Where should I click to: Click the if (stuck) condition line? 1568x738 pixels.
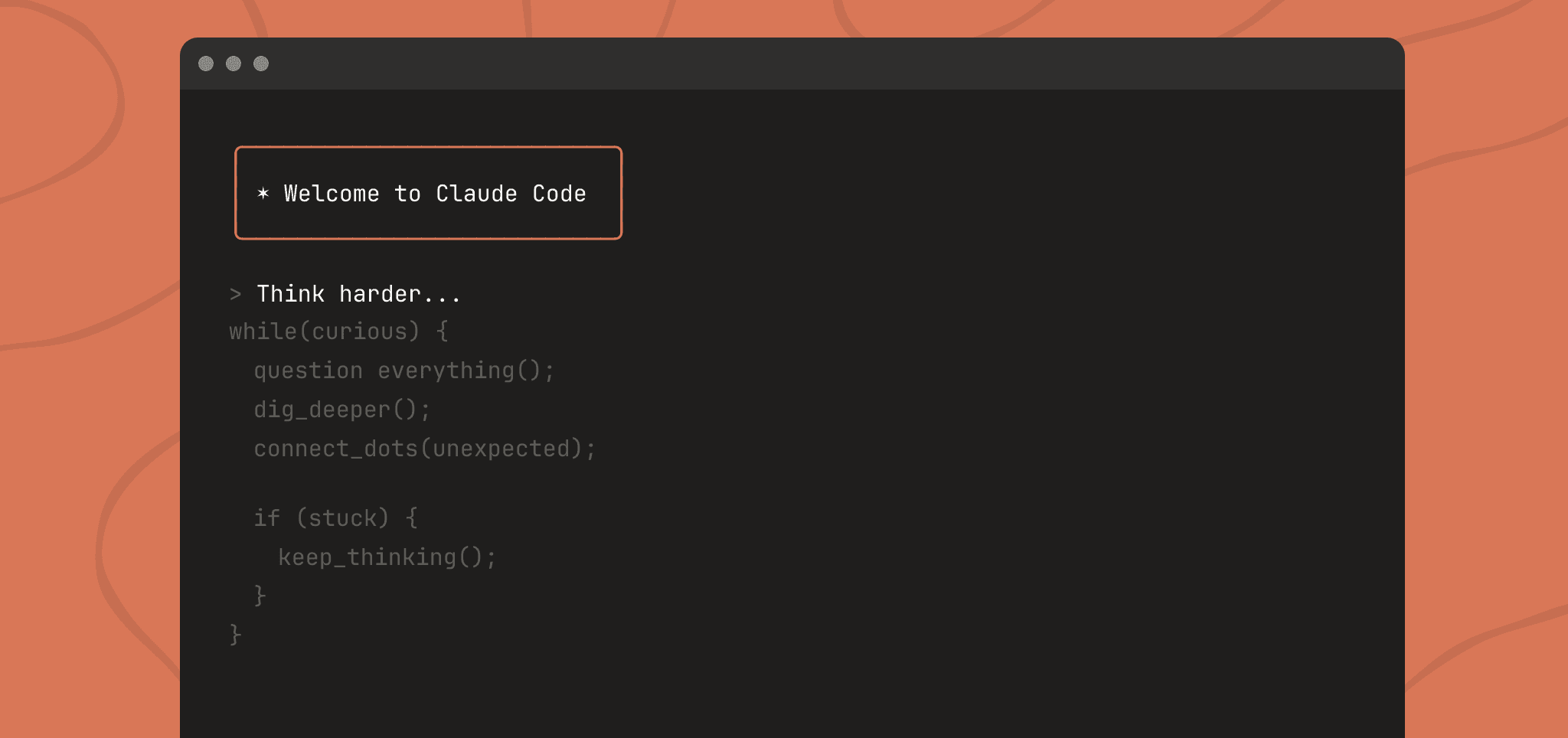tap(335, 518)
